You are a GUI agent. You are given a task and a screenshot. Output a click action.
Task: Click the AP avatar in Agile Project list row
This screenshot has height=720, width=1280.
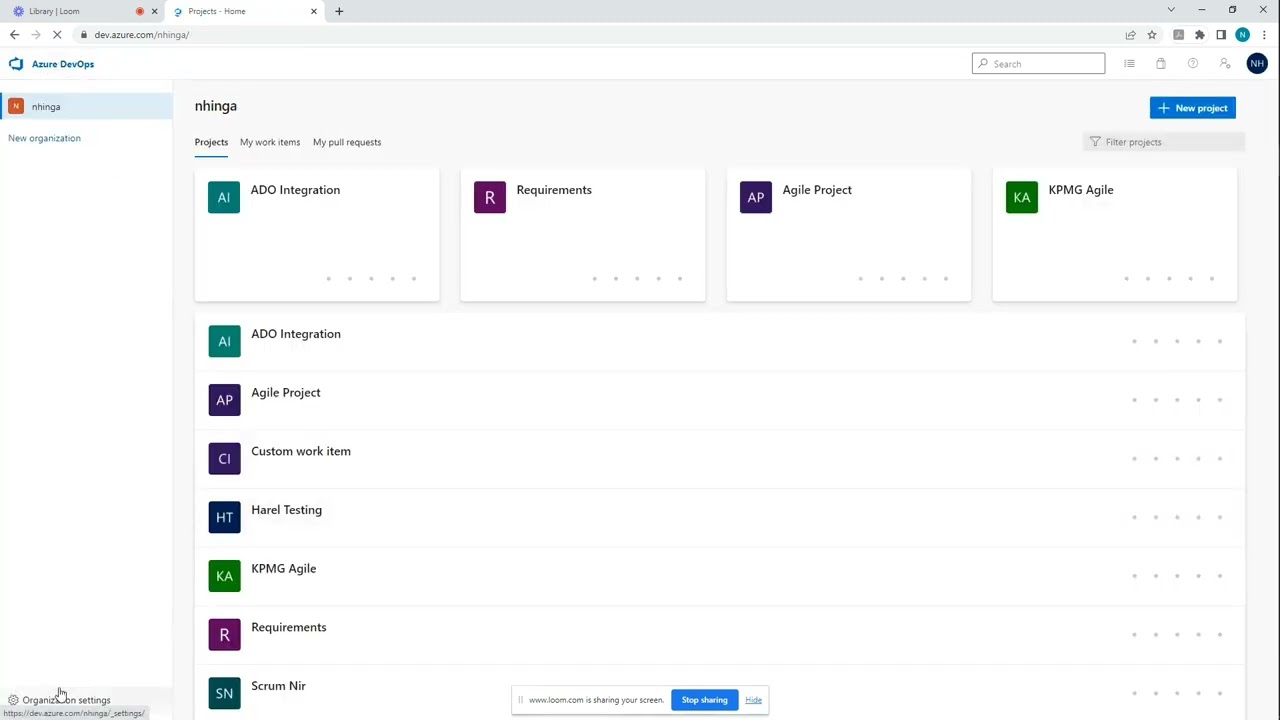[x=224, y=400]
